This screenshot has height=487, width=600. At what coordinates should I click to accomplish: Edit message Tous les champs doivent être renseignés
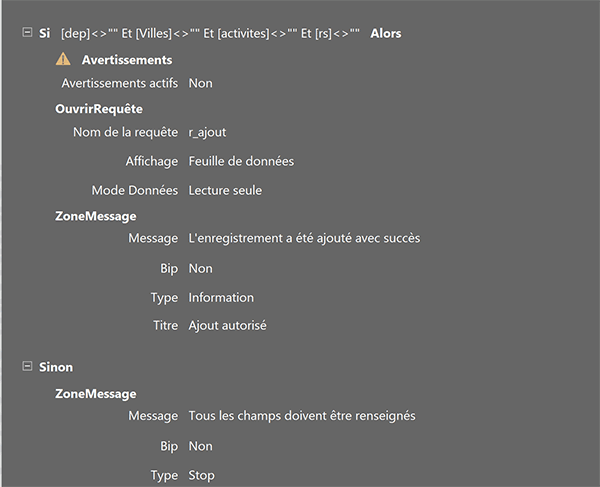click(x=302, y=416)
